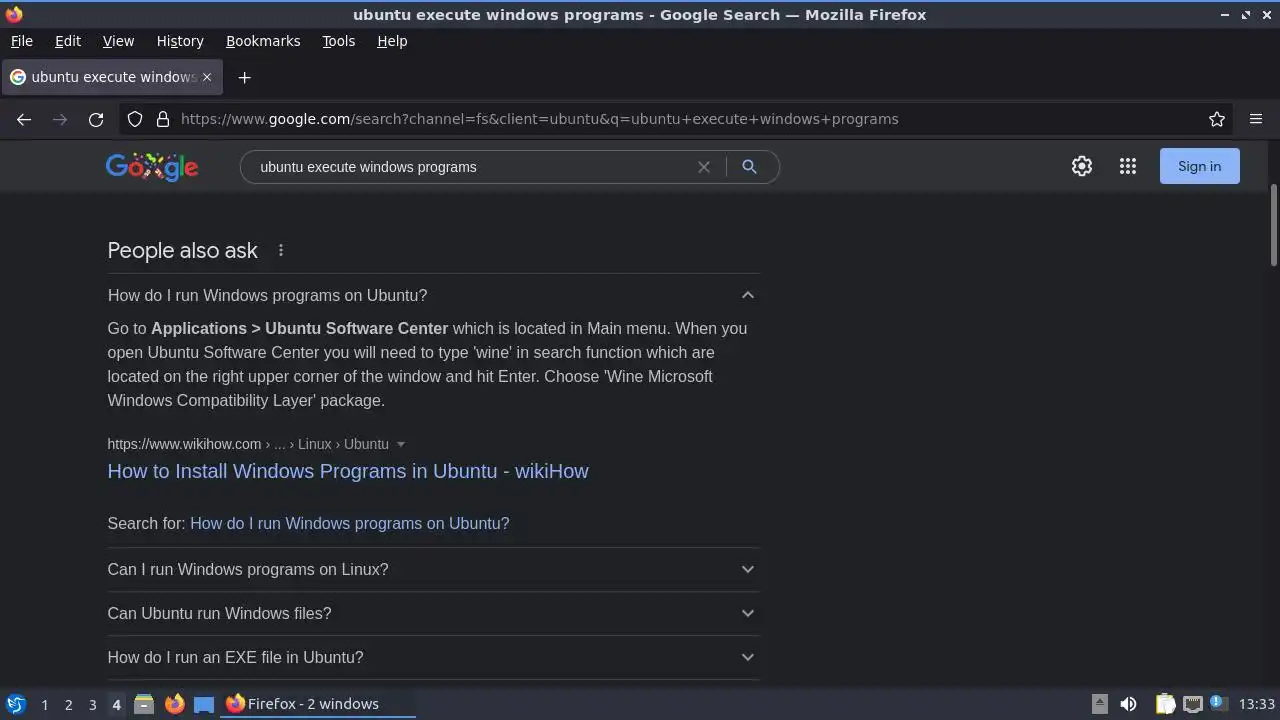Launch Firefox from panel quick launch
Image resolution: width=1280 pixels, height=720 pixels.
coord(174,704)
